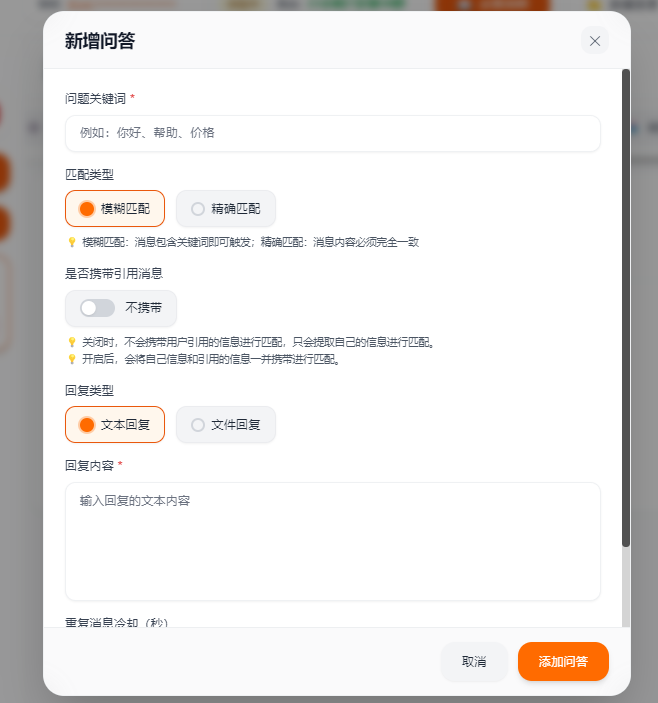Click into the 回复内容 text area
The width and height of the screenshot is (658, 703).
[x=332, y=541]
